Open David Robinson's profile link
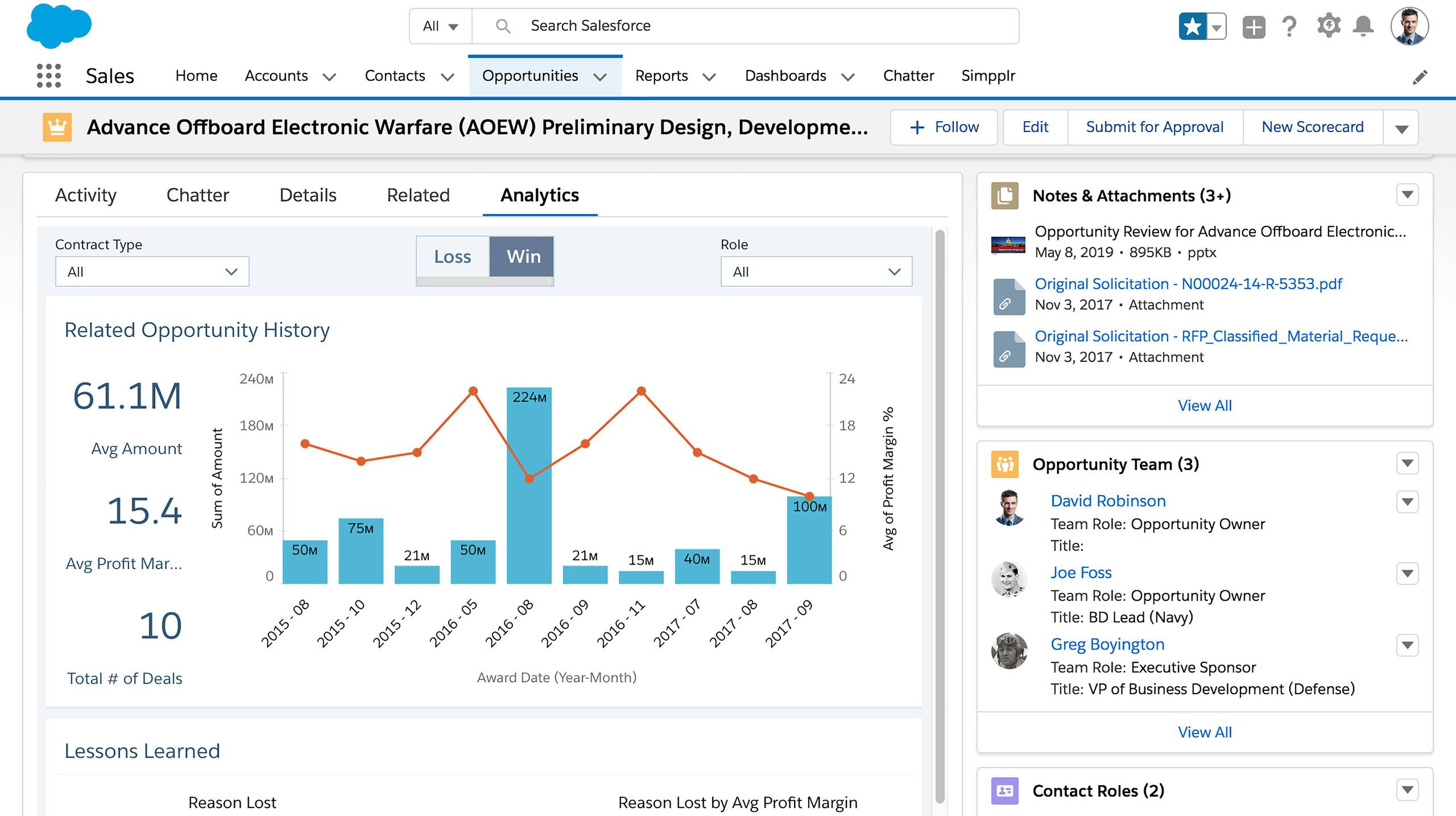Image resolution: width=1456 pixels, height=816 pixels. (x=1108, y=501)
